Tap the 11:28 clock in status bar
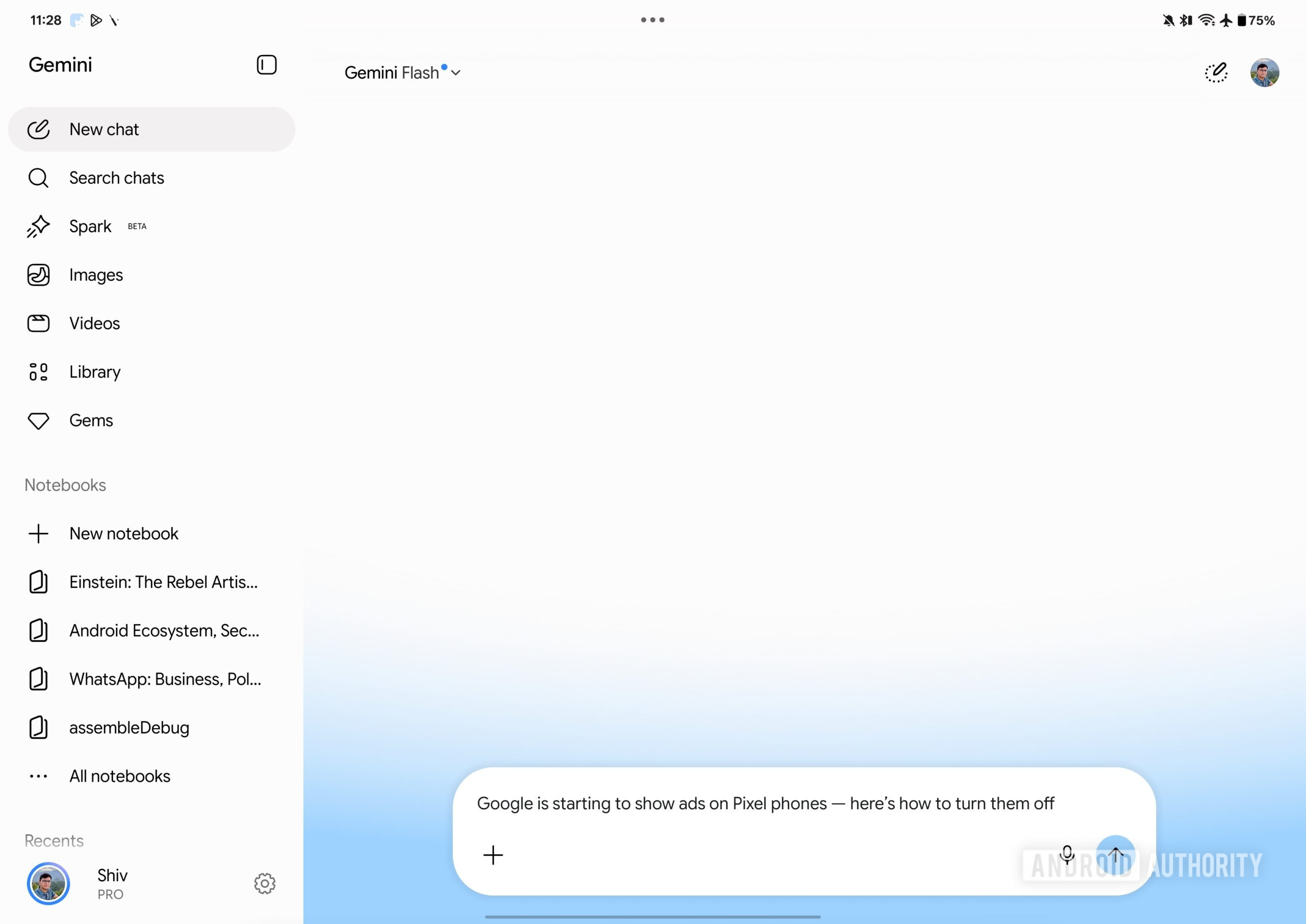This screenshot has height=924, width=1306. pyautogui.click(x=45, y=20)
